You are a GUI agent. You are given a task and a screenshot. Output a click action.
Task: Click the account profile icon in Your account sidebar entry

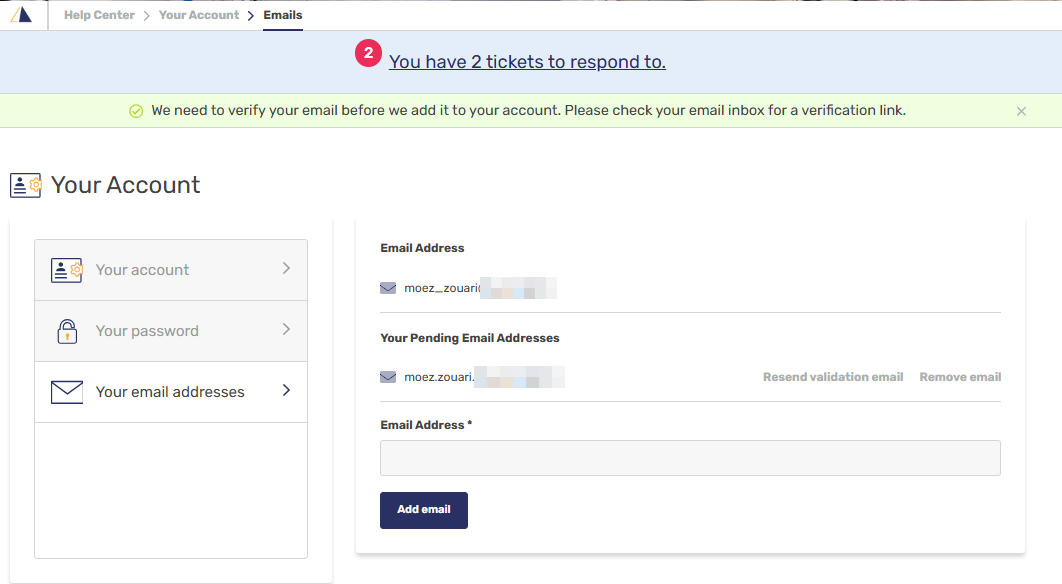[66, 269]
